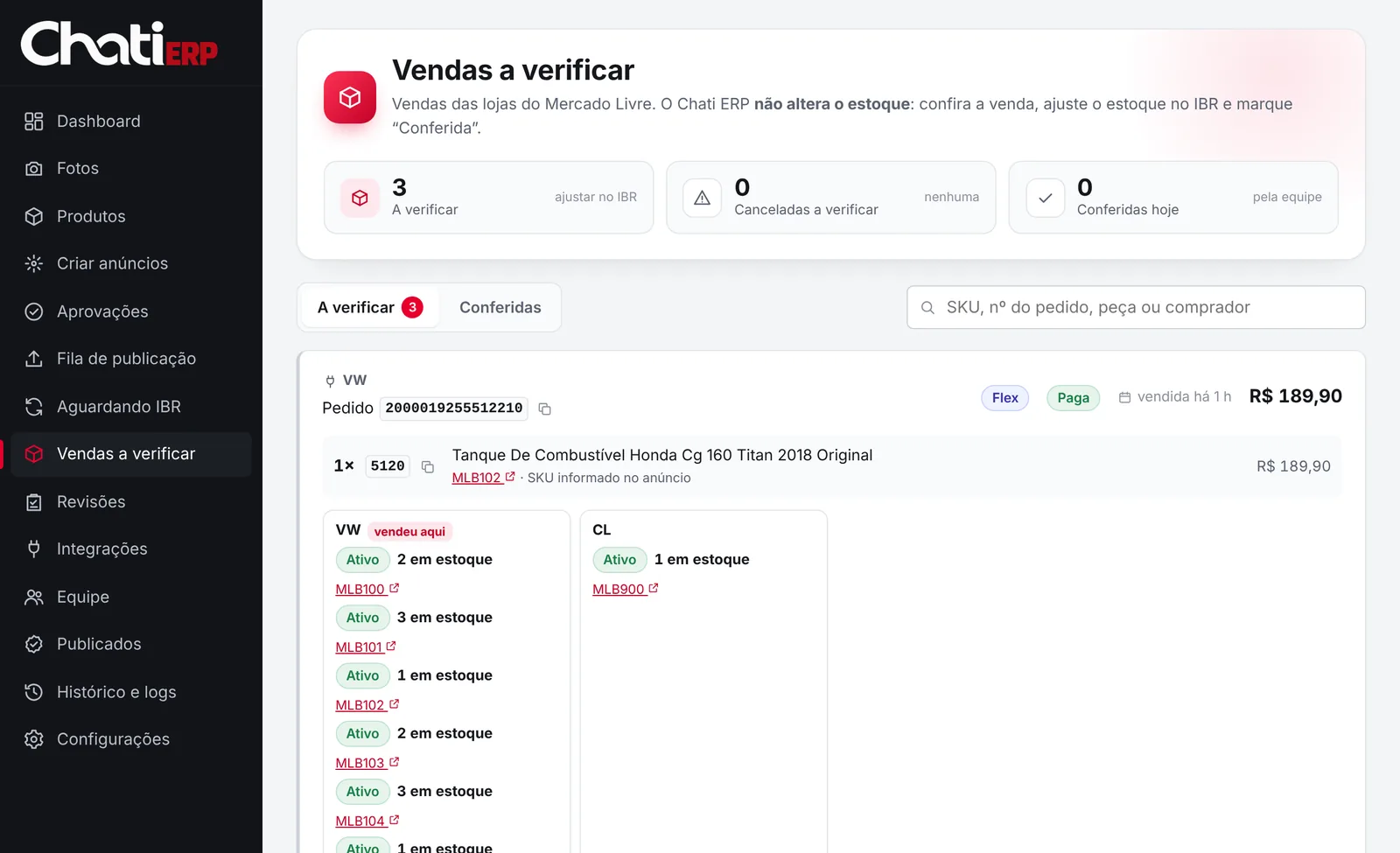1400x853 pixels.
Task: Open the Fotos camera icon
Action: point(34,168)
